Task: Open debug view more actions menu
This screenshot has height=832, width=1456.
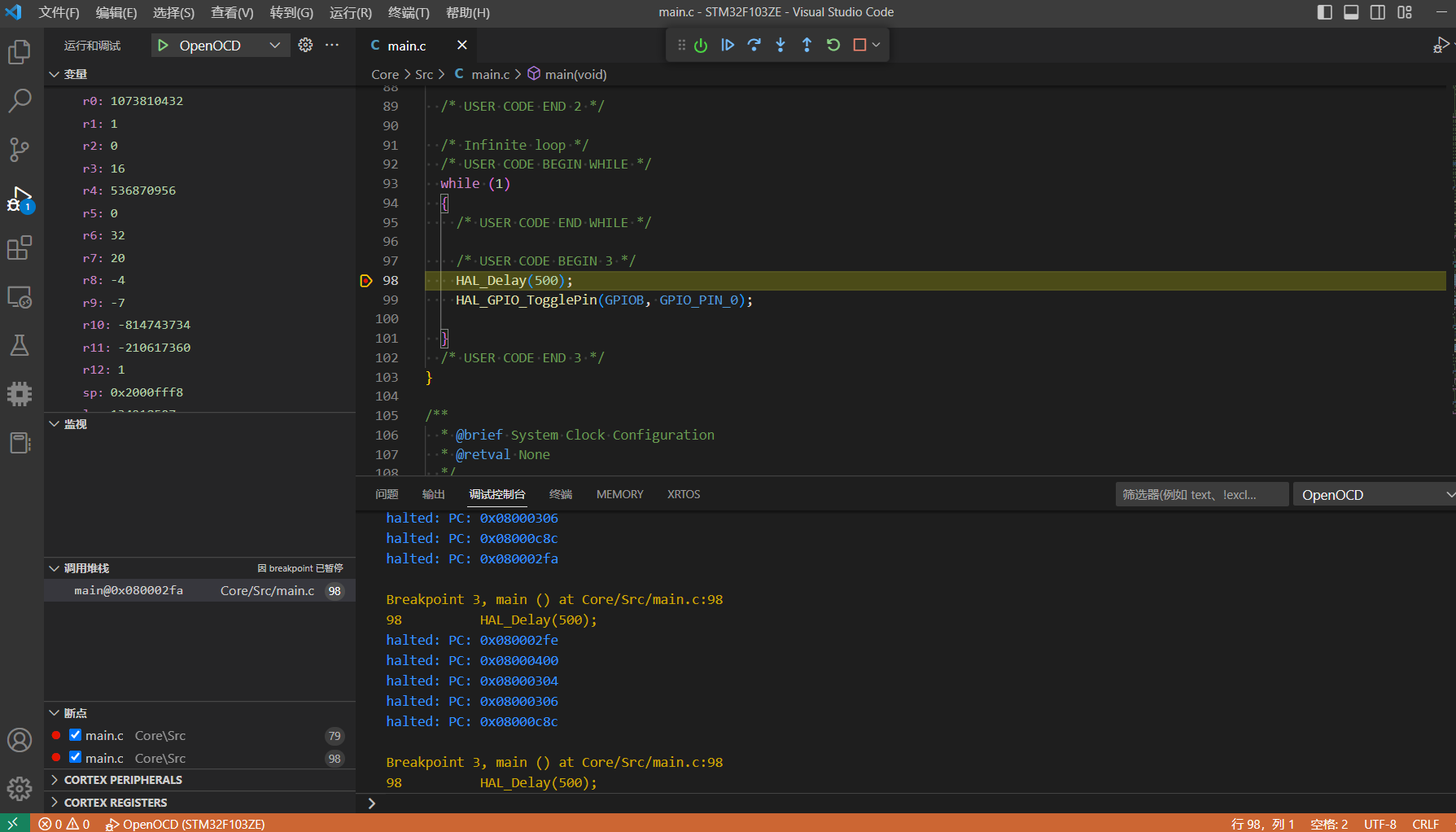Action: [x=332, y=46]
